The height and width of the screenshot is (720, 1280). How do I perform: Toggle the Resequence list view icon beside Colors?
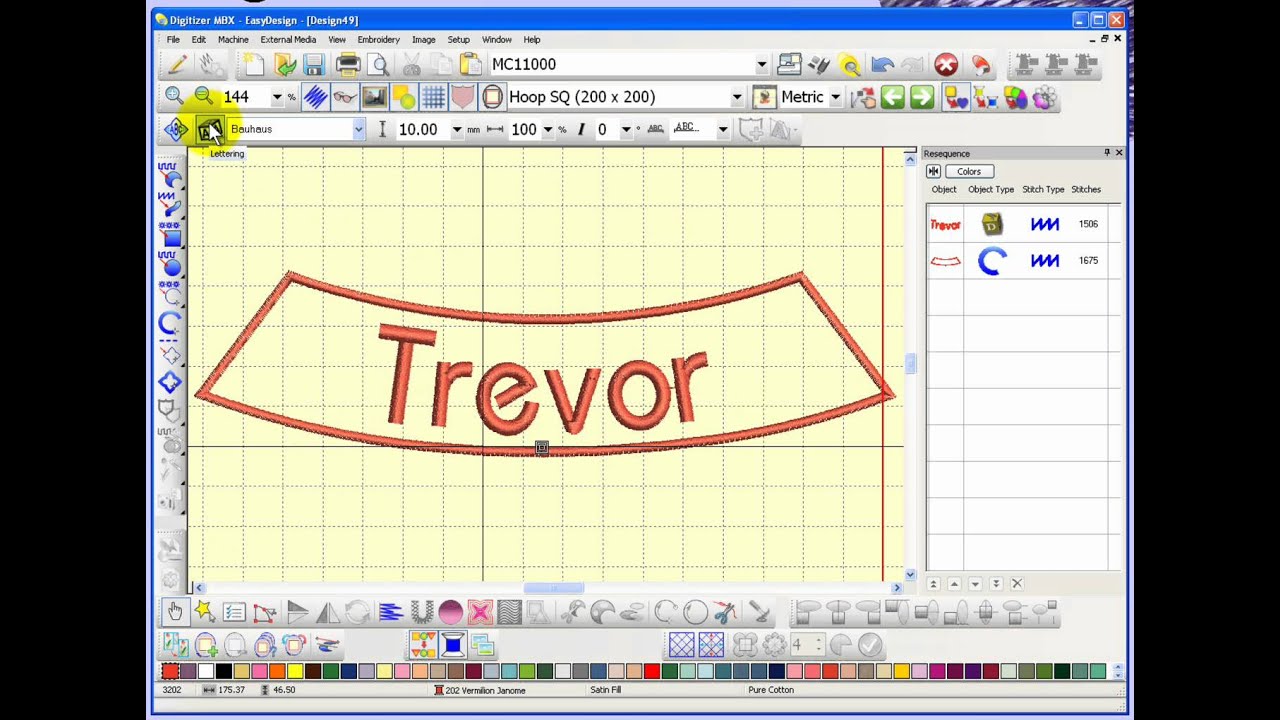[933, 171]
